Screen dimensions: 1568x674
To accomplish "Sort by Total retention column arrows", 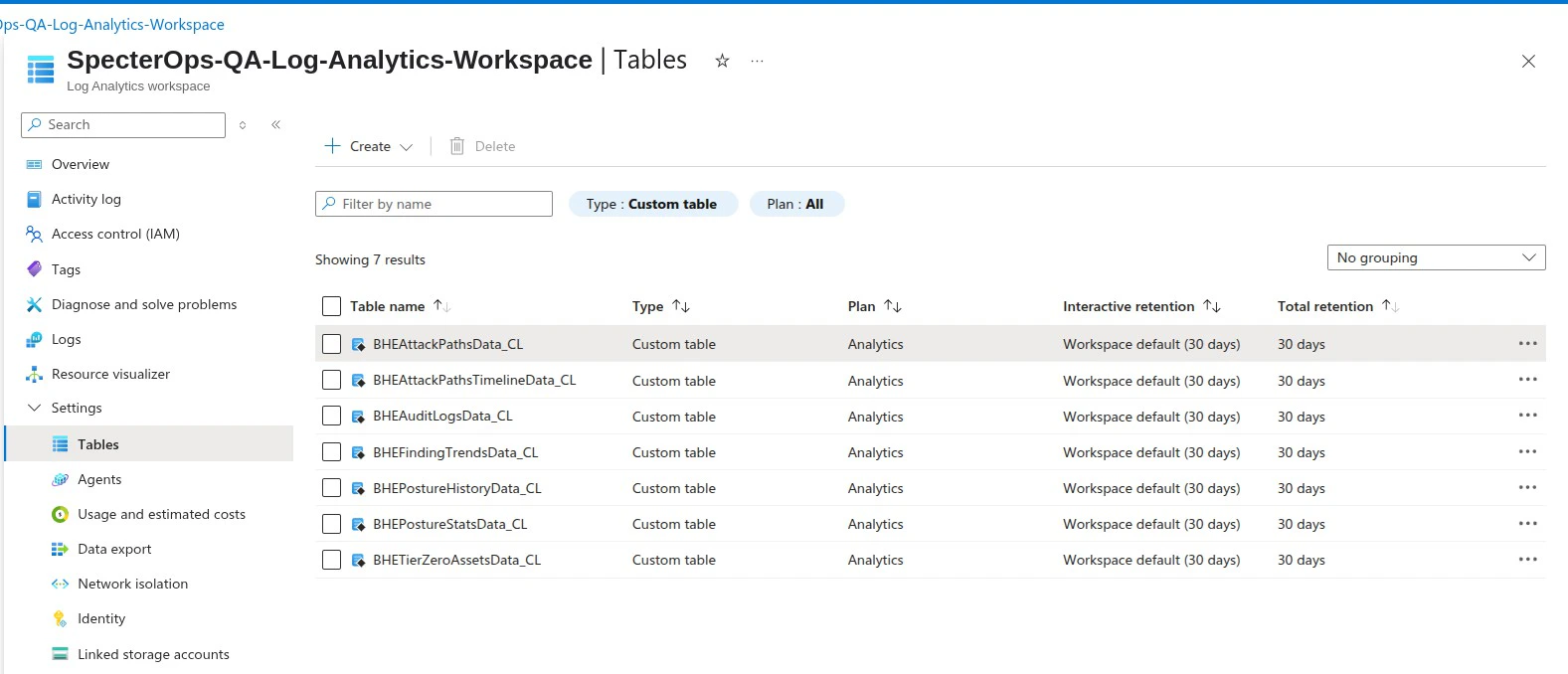I will (1390, 306).
